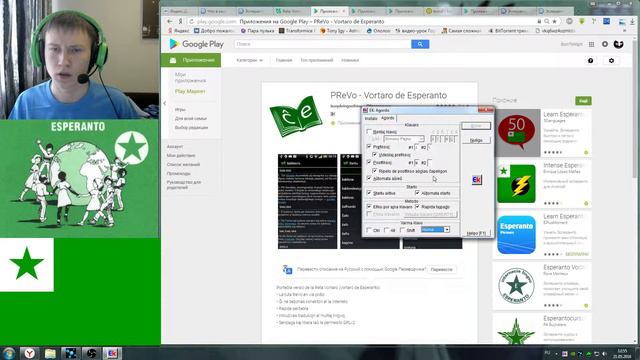The image size is (640, 360).
Task: Click the Google Play search field
Action: pos(322,44)
